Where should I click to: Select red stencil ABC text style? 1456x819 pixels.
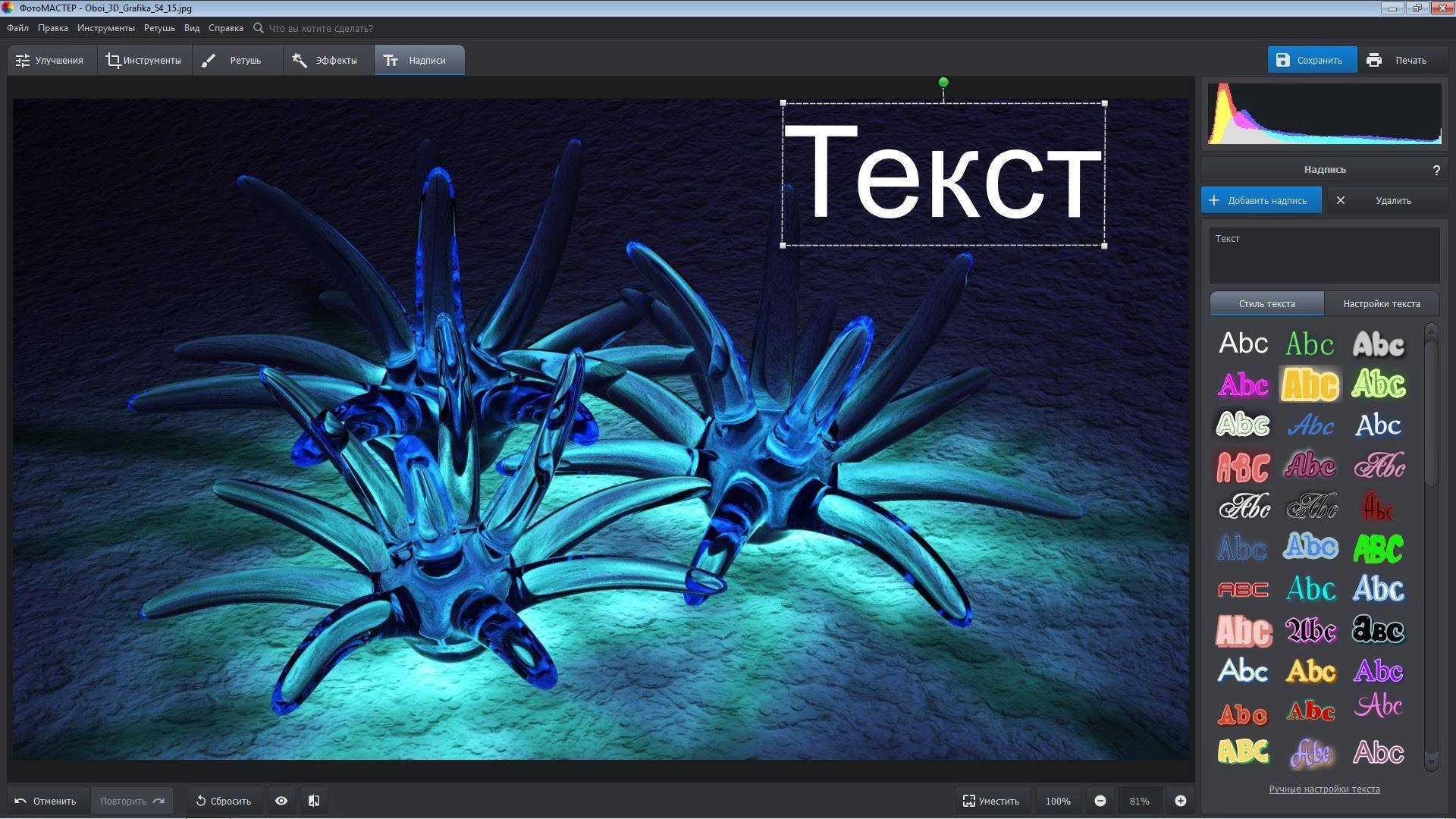click(1243, 466)
